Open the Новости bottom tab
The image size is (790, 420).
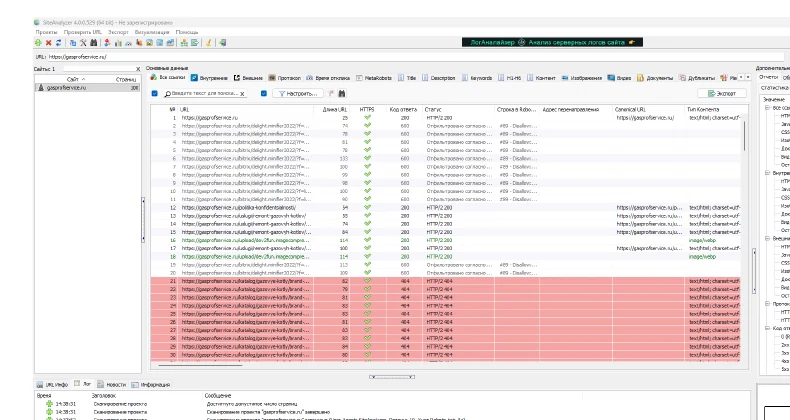(111, 384)
